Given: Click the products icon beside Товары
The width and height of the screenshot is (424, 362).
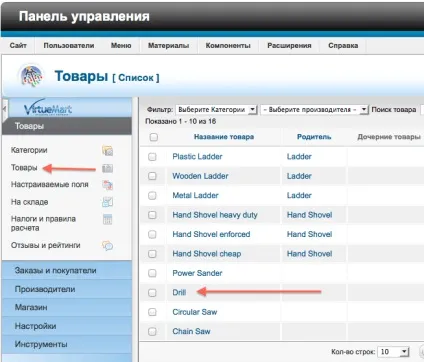Looking at the screenshot, I should click(x=107, y=168).
